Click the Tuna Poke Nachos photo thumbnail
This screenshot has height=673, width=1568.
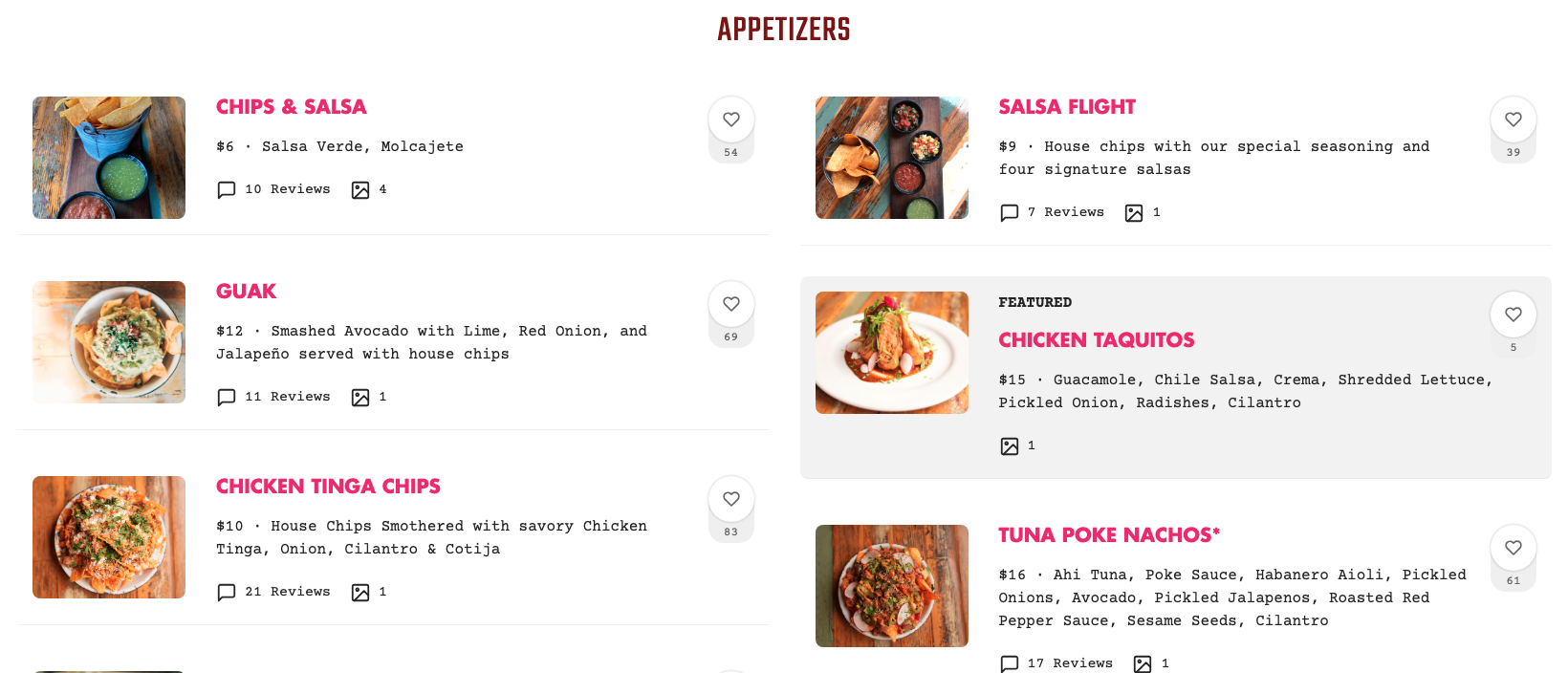click(892, 586)
